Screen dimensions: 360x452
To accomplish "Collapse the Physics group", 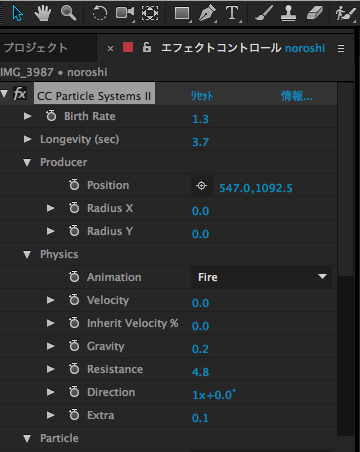I will coord(27,255).
